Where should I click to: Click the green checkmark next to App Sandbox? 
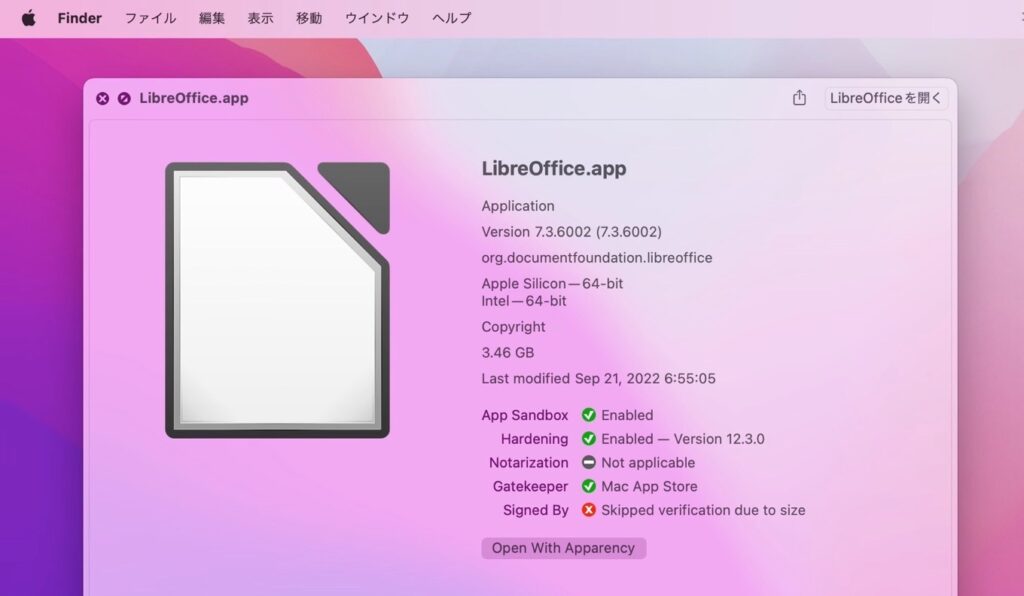(x=590, y=415)
